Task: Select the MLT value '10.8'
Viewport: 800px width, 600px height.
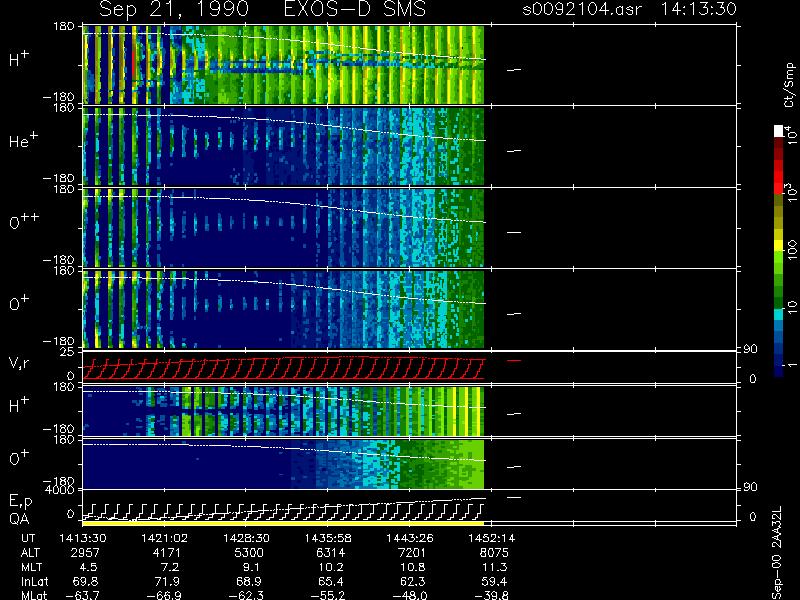Action: [412, 567]
